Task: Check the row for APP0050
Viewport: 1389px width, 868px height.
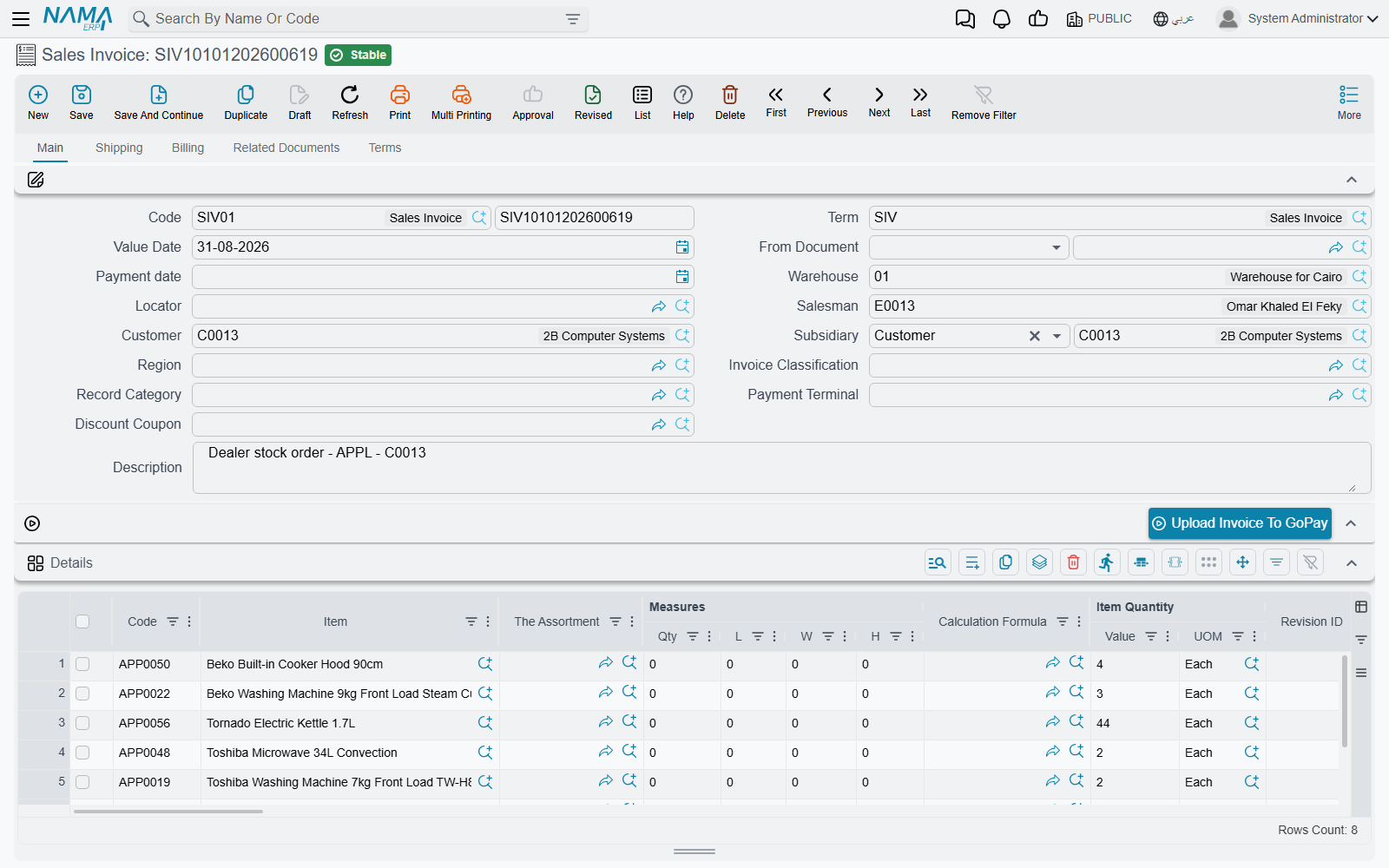Action: click(82, 664)
